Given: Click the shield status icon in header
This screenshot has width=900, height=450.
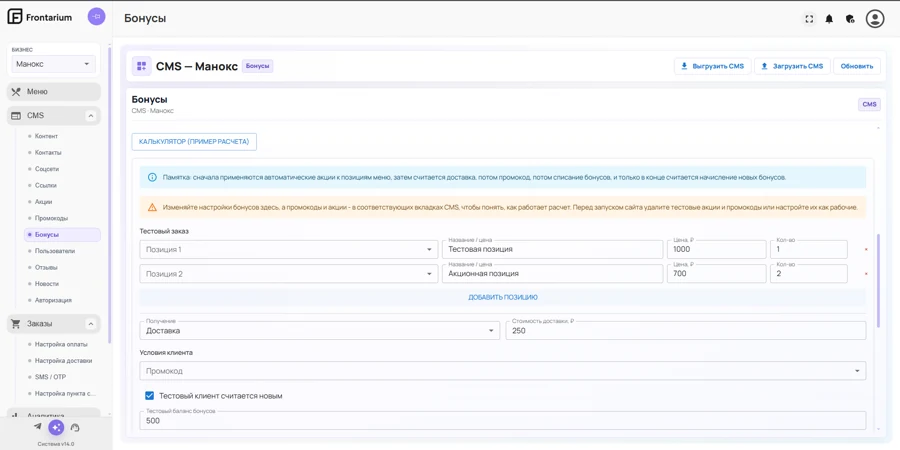Looking at the screenshot, I should pos(851,19).
